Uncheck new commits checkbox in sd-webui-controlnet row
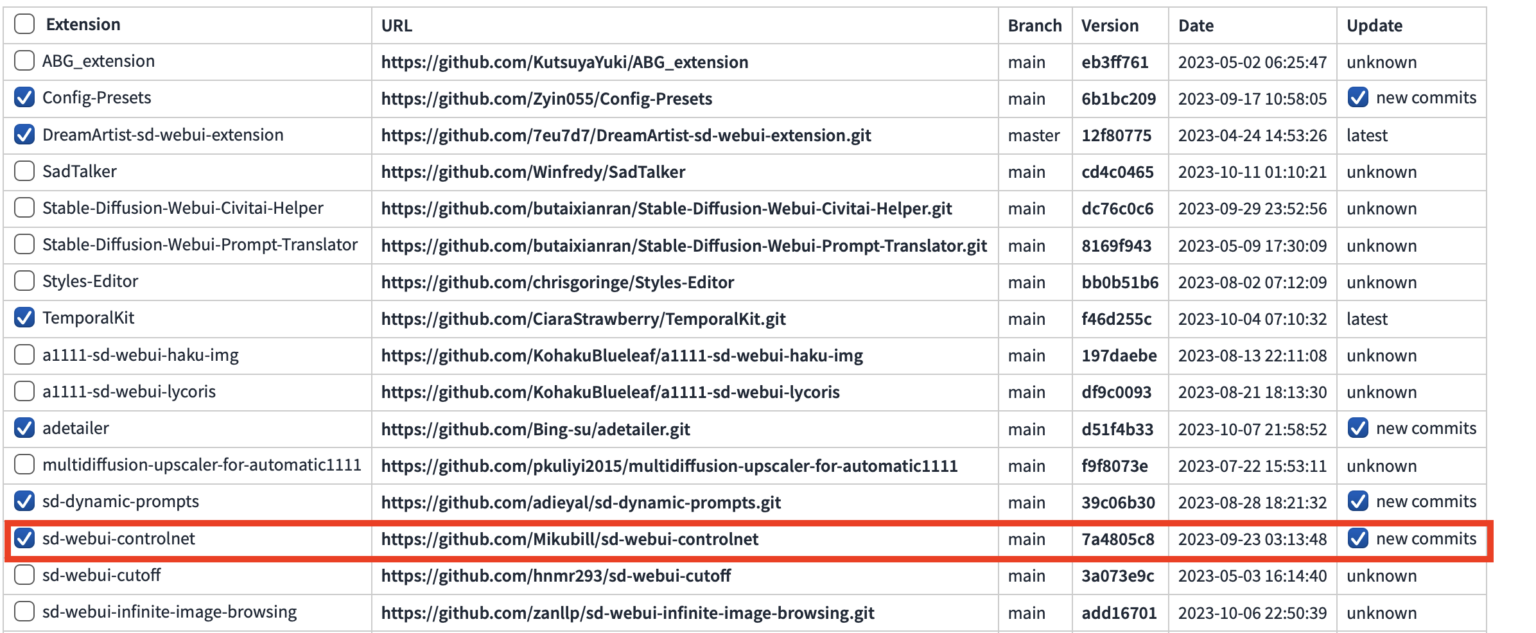Viewport: 1536px width, 633px height. (x=1357, y=539)
